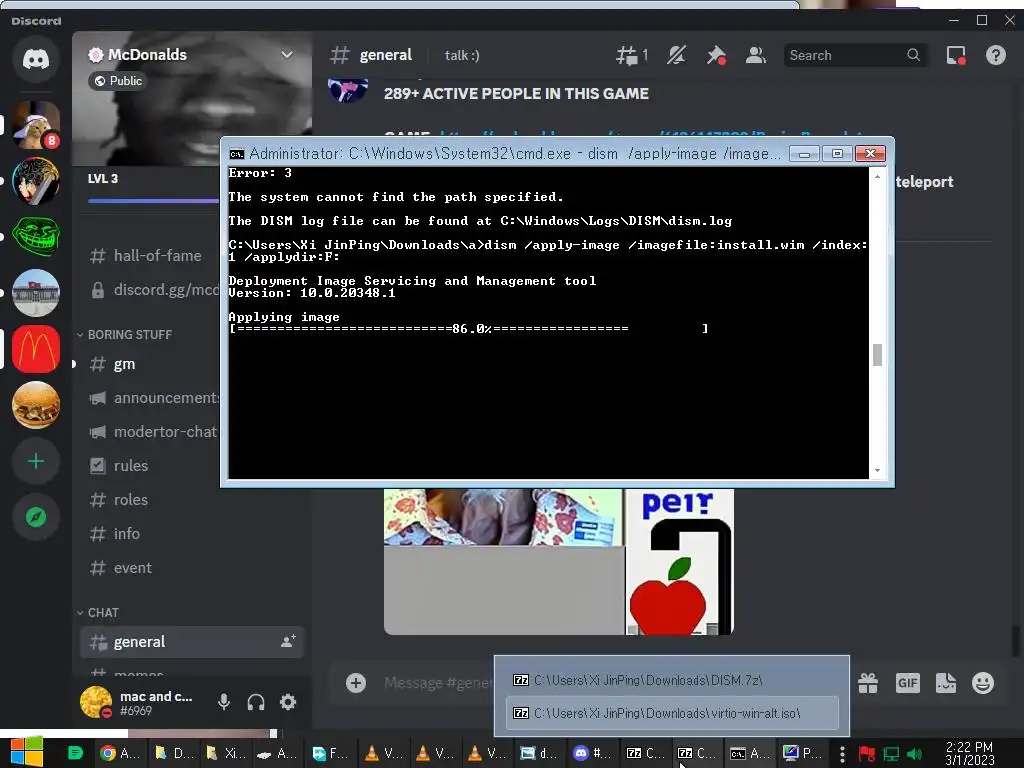Add a server with the plus icon
The width and height of the screenshot is (1024, 768).
coord(36,461)
